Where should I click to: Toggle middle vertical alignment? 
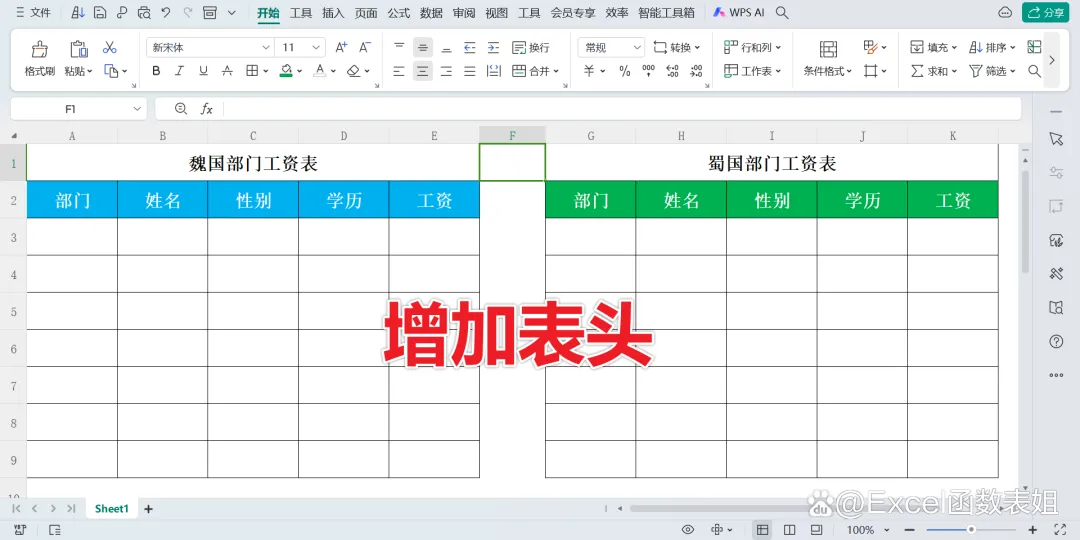click(423, 48)
